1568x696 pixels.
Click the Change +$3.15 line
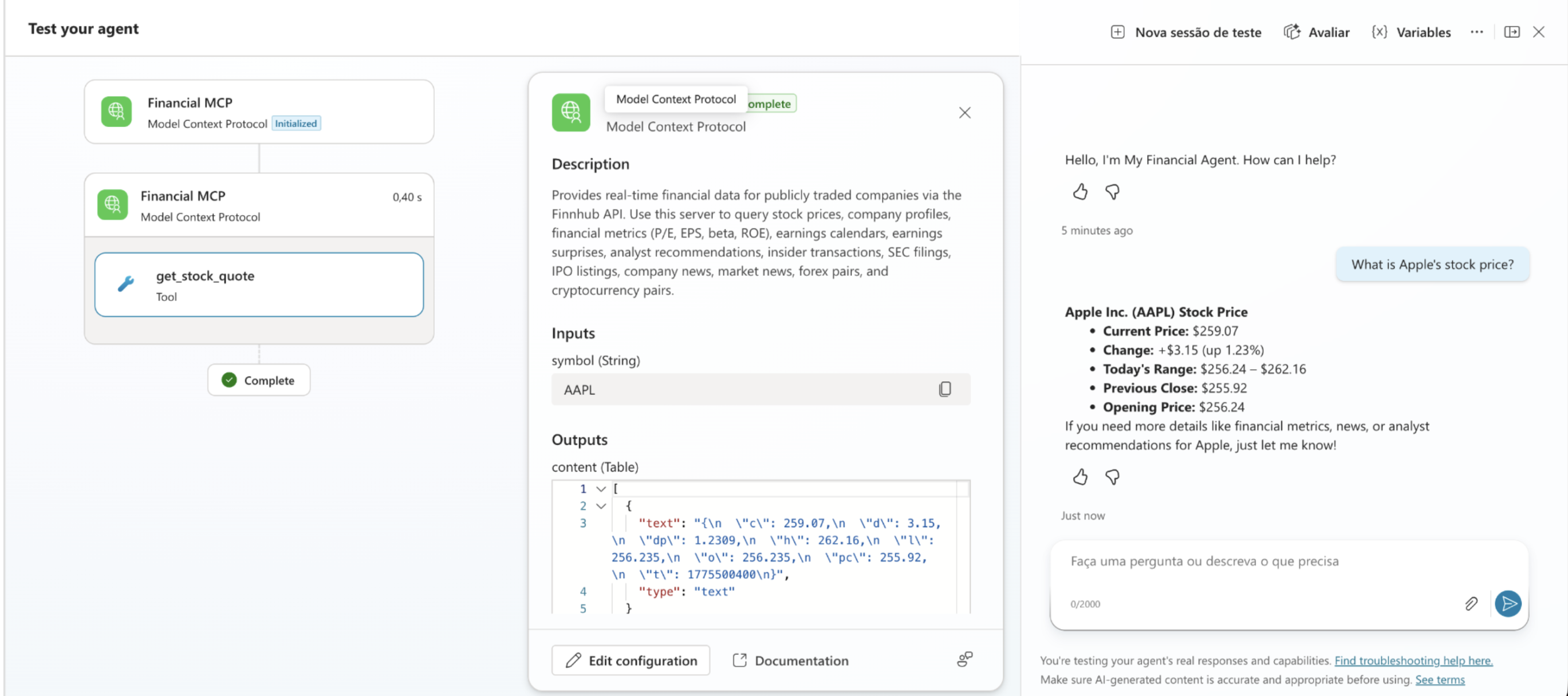click(x=1183, y=350)
